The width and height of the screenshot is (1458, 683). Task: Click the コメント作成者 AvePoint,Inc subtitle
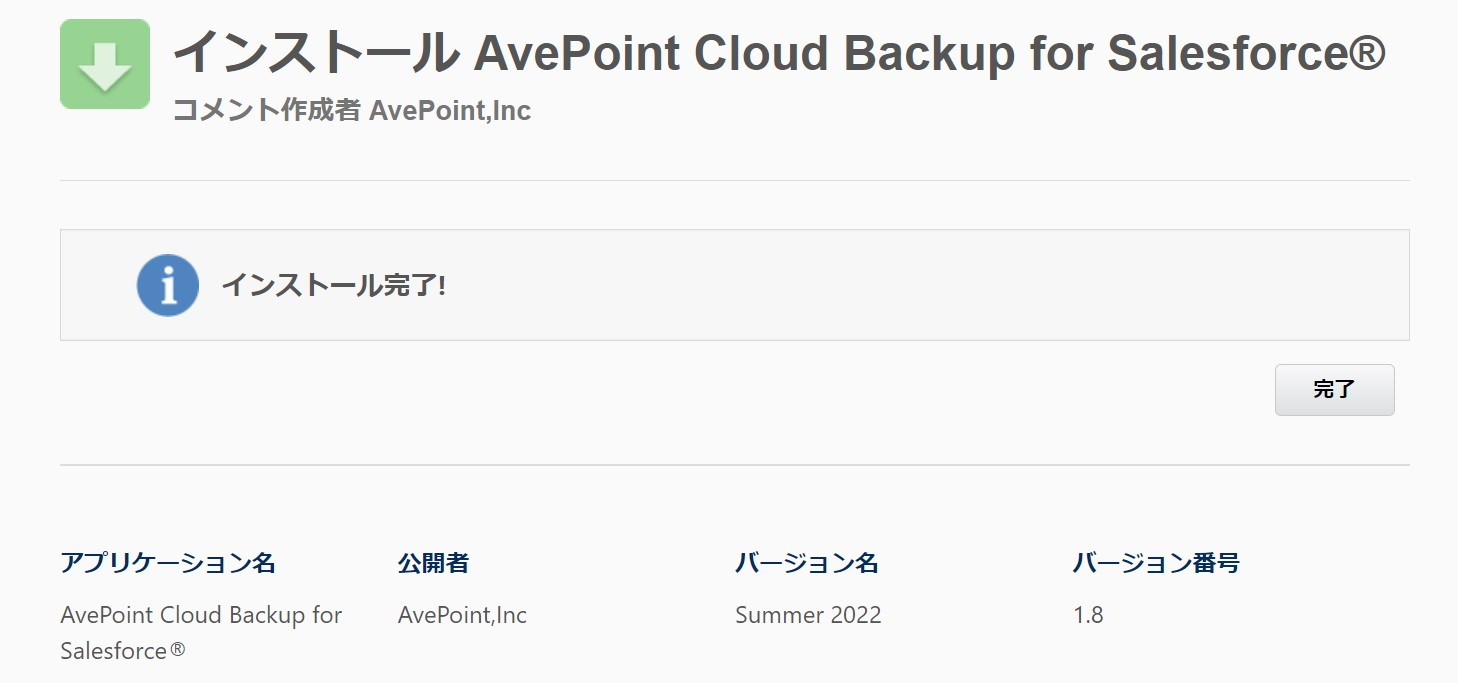(x=351, y=110)
